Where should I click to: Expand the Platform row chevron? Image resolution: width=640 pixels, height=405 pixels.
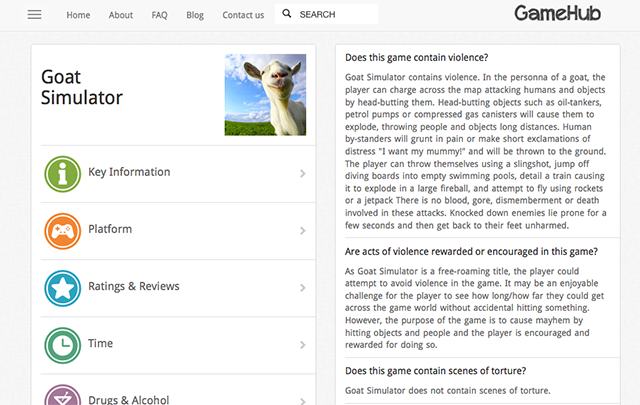coord(302,231)
